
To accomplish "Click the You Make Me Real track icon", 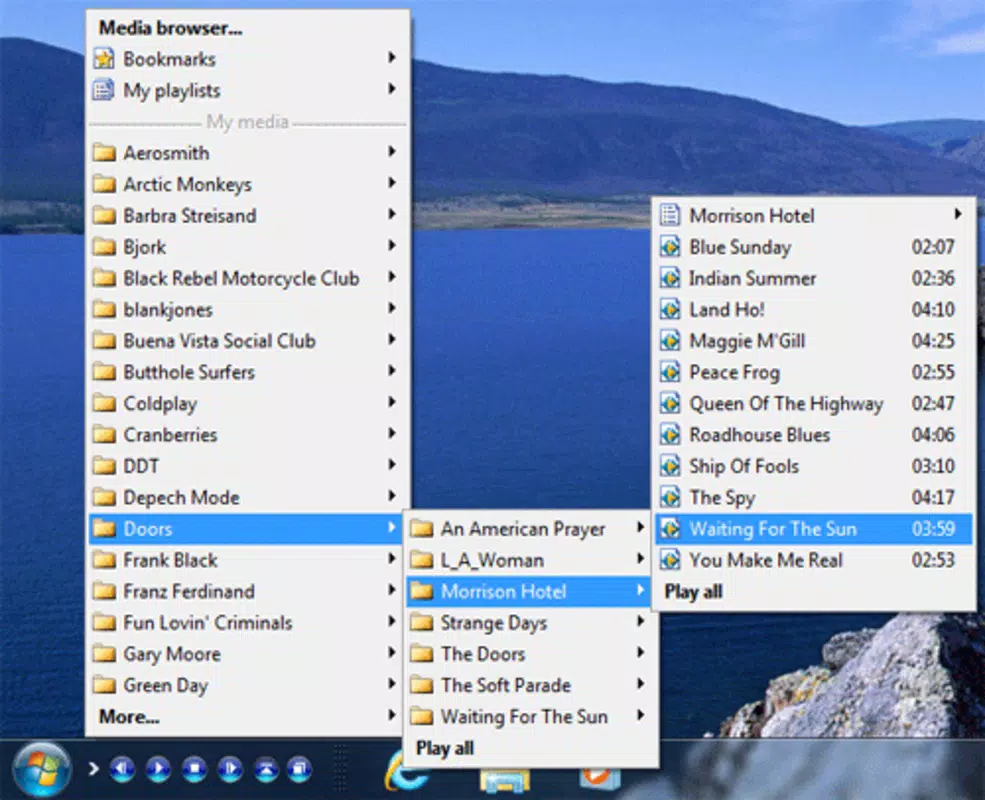I will [670, 560].
